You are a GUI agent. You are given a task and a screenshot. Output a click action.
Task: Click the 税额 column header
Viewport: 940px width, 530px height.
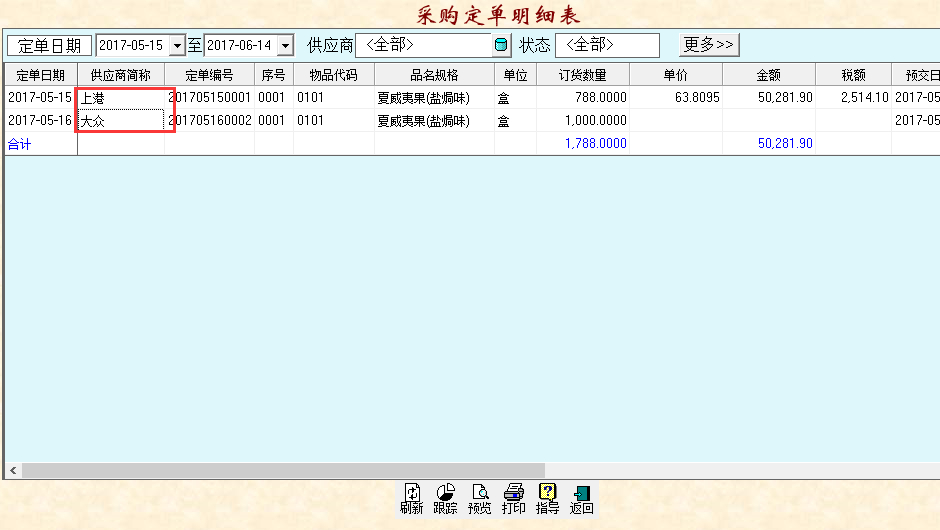(854, 75)
